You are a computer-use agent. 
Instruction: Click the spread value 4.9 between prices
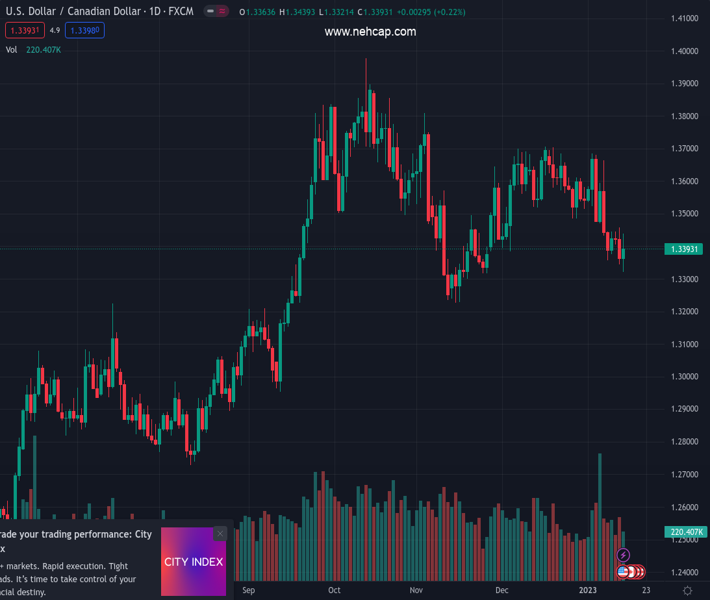tap(55, 31)
